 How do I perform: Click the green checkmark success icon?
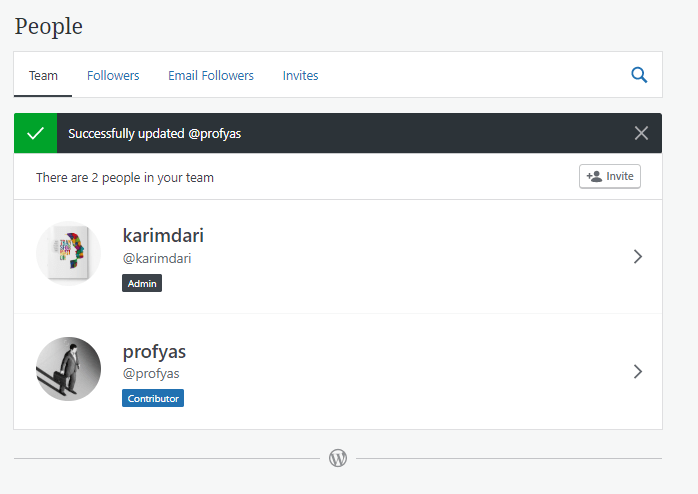point(36,133)
